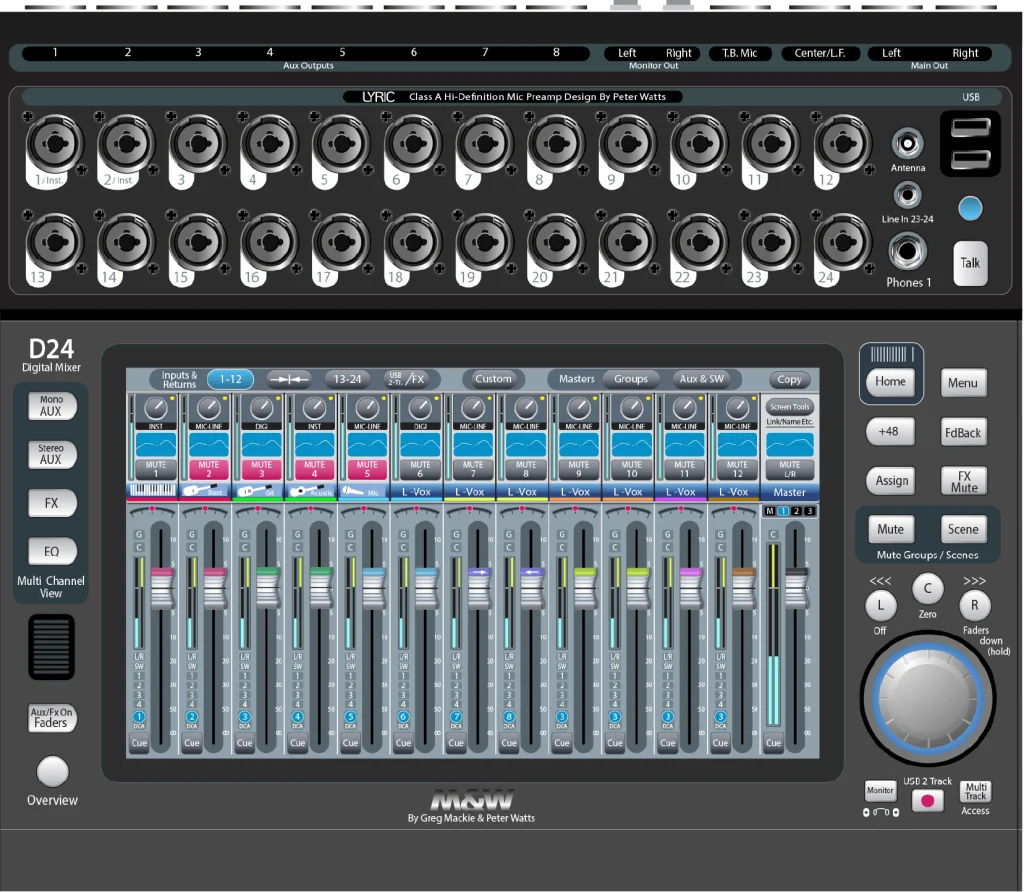Toggle +48 phantom power button
Screen dimensions: 1024x892
pos(888,432)
